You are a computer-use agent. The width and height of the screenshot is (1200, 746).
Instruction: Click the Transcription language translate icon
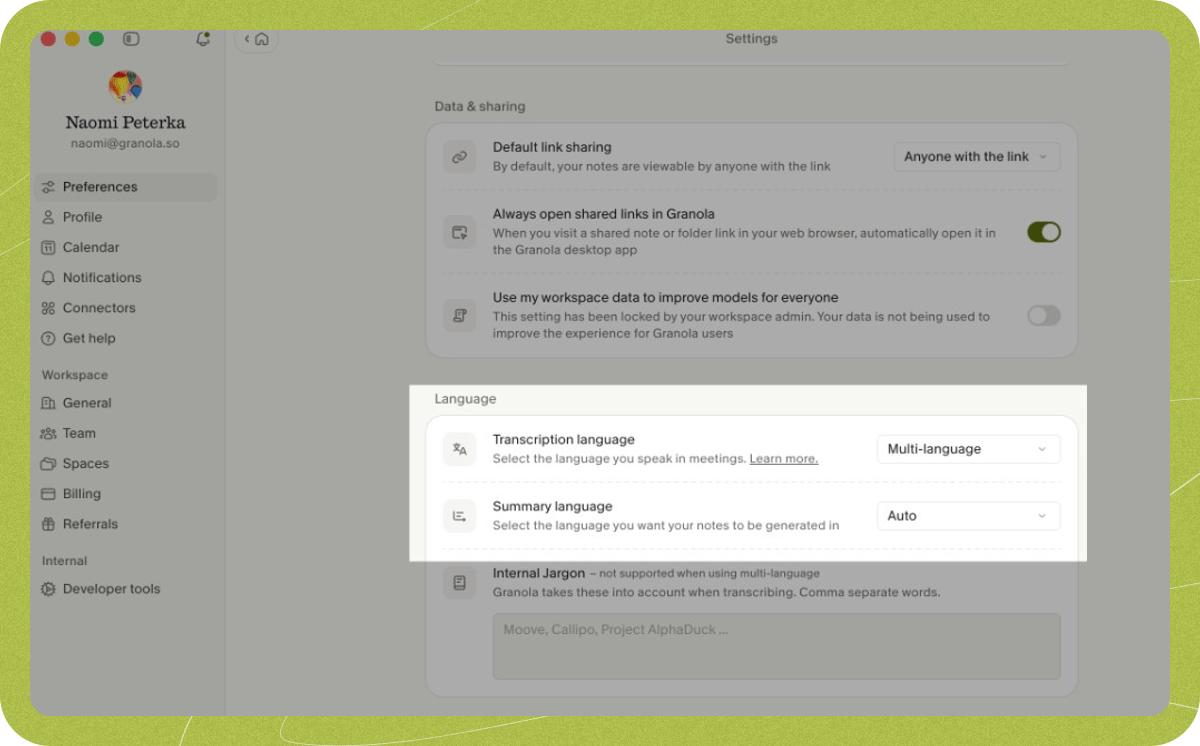click(x=460, y=449)
